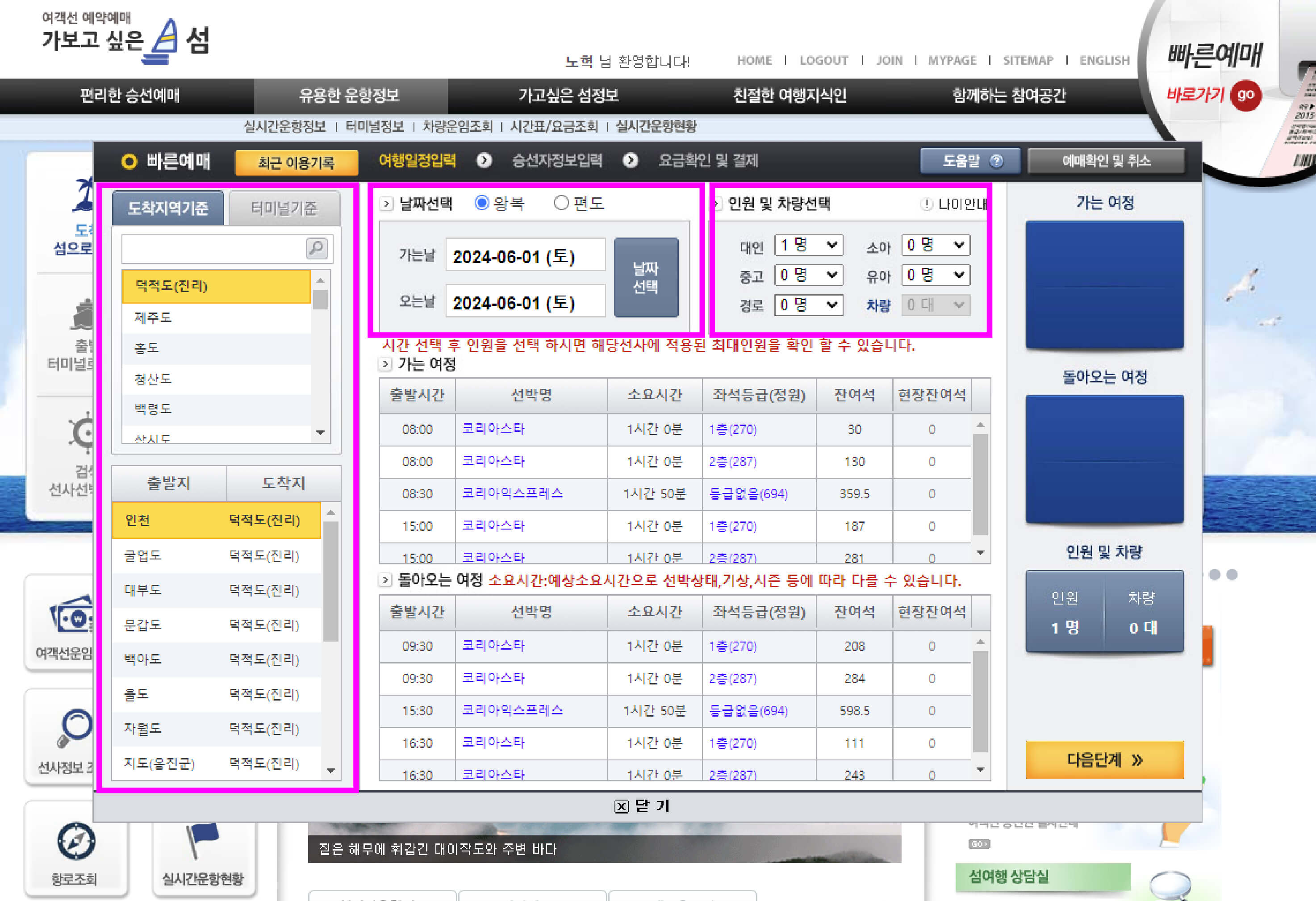Open the 대인 adult count dropdown

point(808,245)
